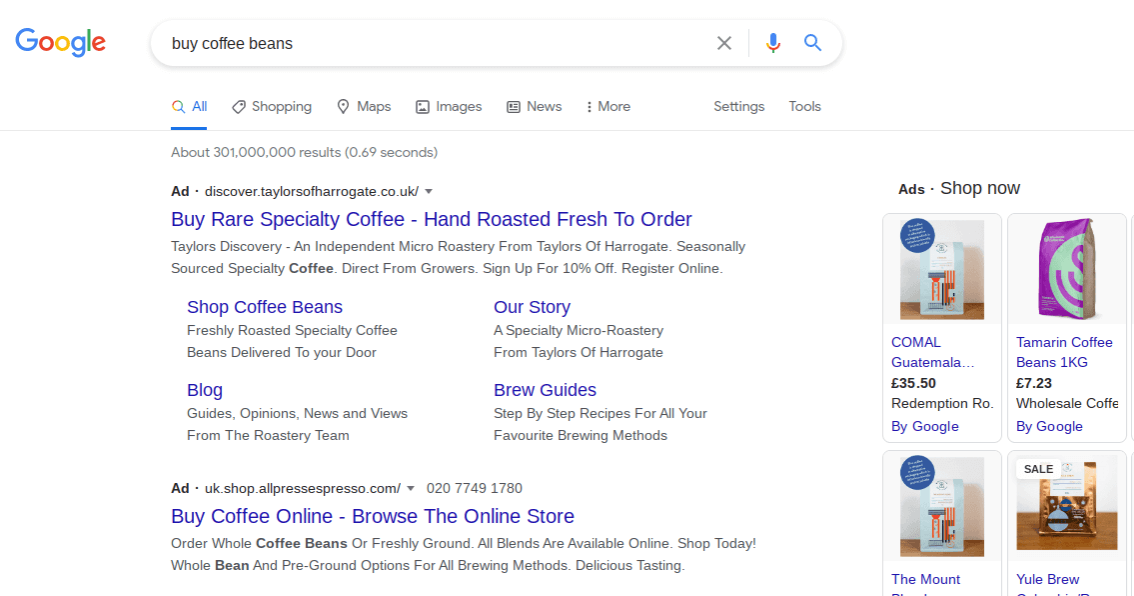Open the Tools option

[805, 106]
